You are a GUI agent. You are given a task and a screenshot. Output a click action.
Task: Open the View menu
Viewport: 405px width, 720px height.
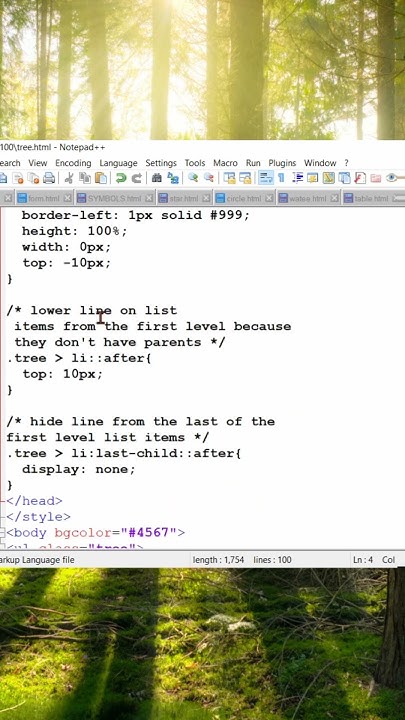(38, 163)
